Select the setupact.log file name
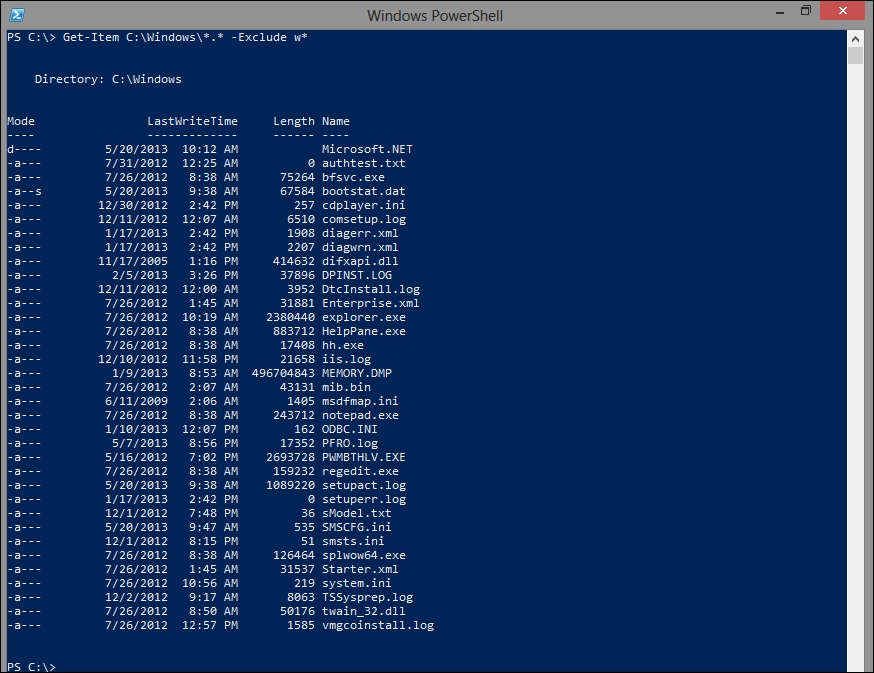The image size is (874, 673). [x=364, y=485]
